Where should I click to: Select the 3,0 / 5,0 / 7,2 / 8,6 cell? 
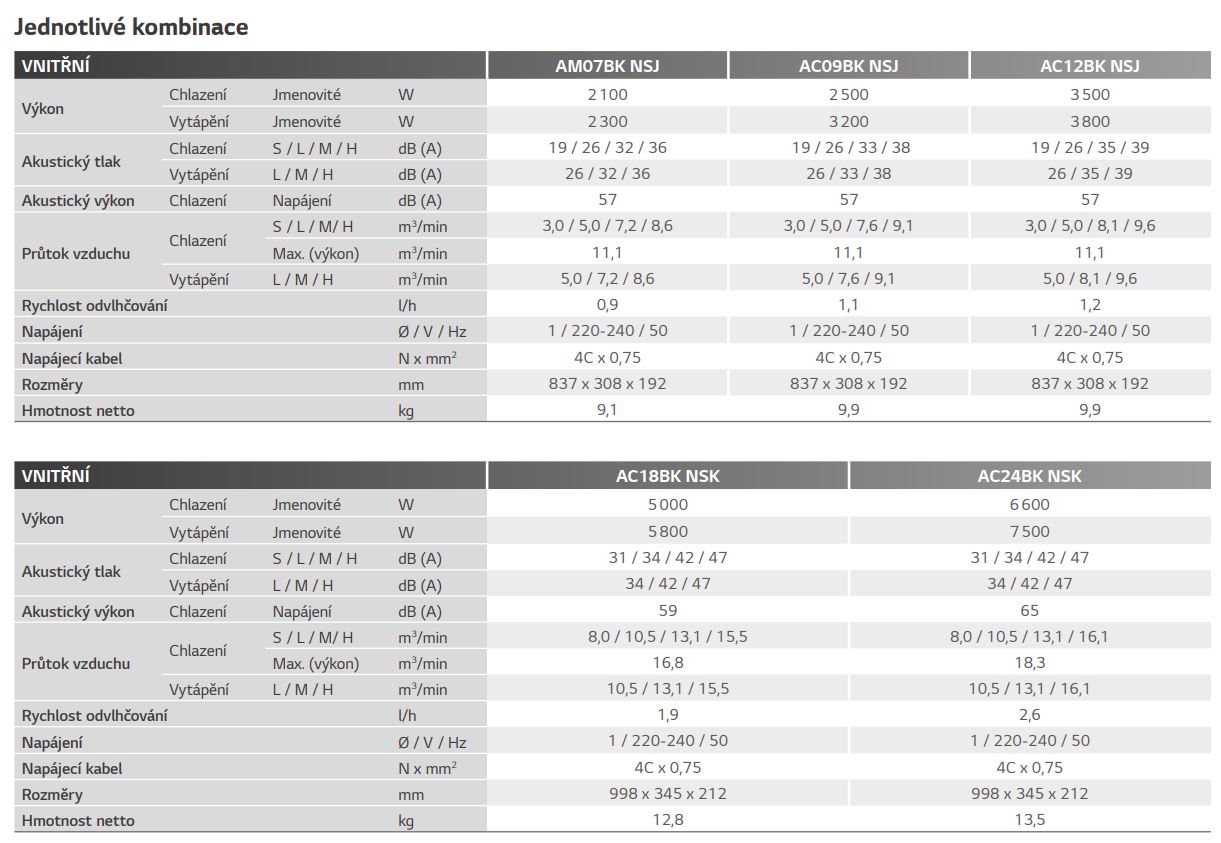[x=607, y=226]
